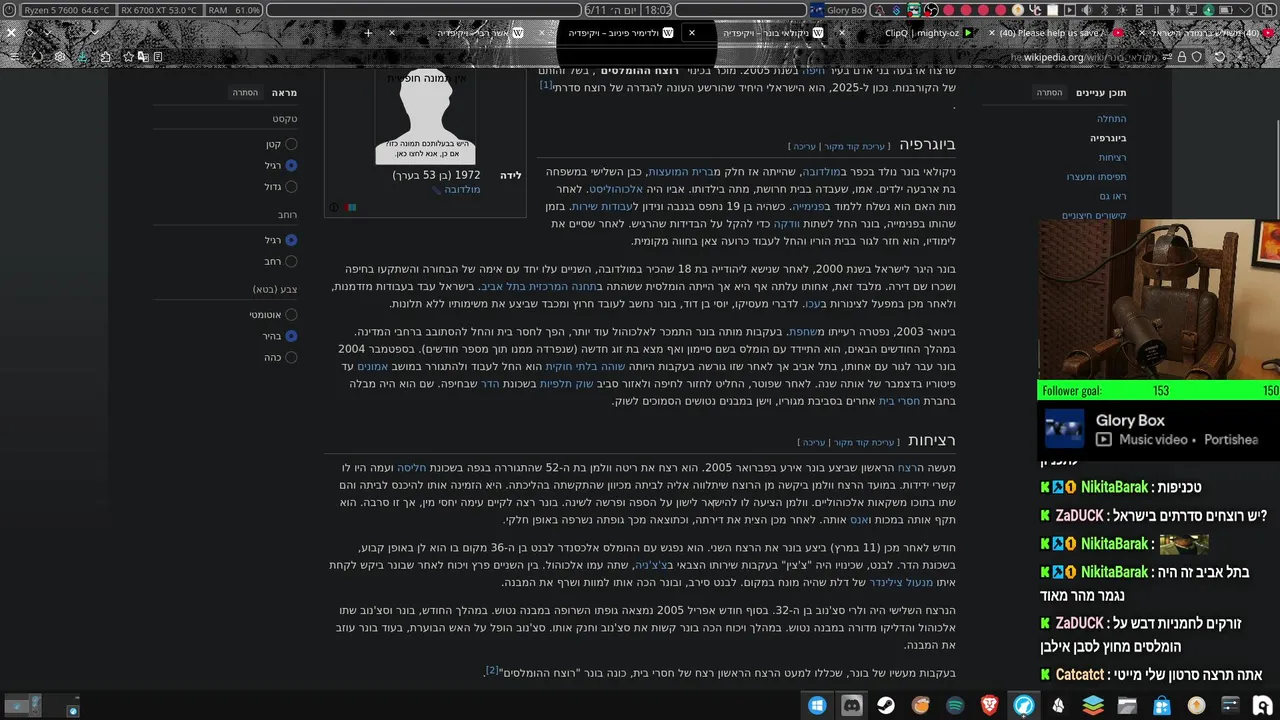The image size is (1280, 720).
Task: Select the כהה dark color radio button
Action: pos(291,357)
